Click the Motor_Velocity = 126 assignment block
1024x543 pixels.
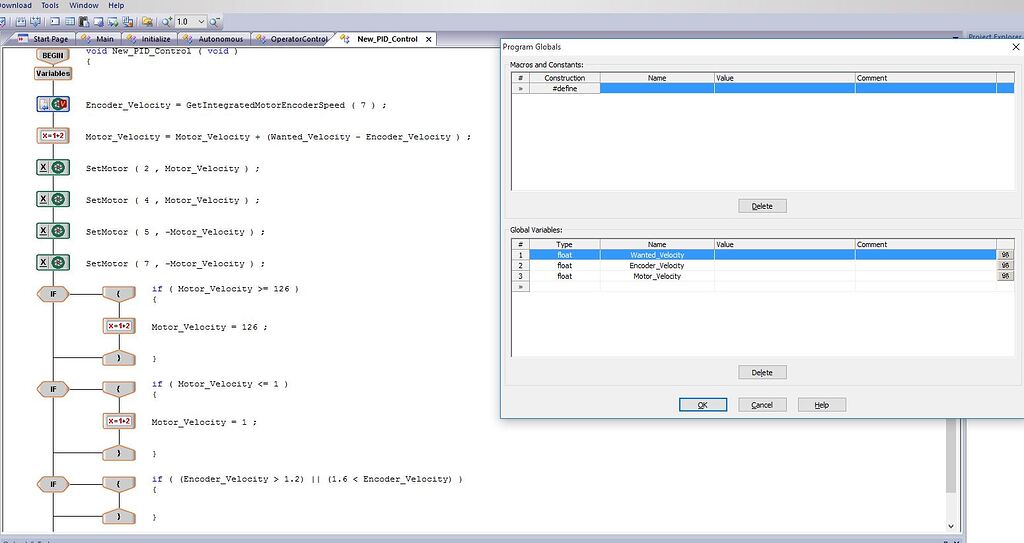point(119,326)
